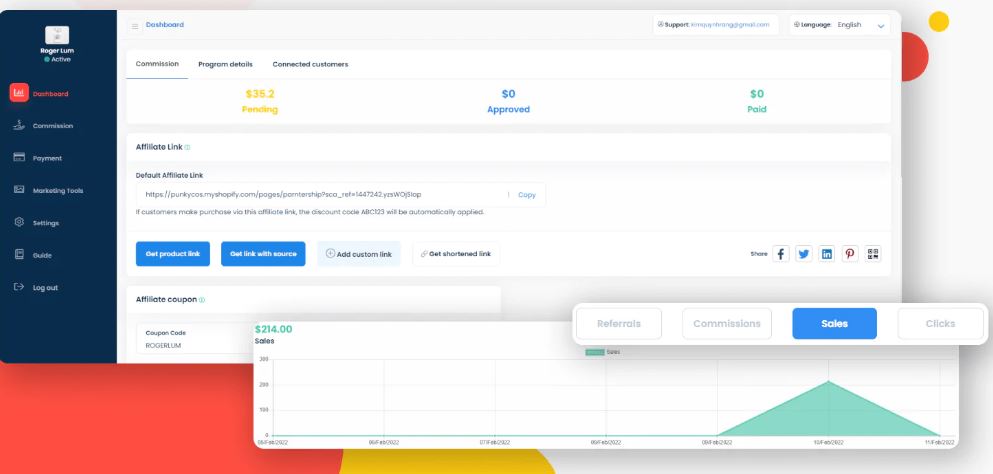Click Add custom link button
This screenshot has width=993, height=474.
coord(359,253)
